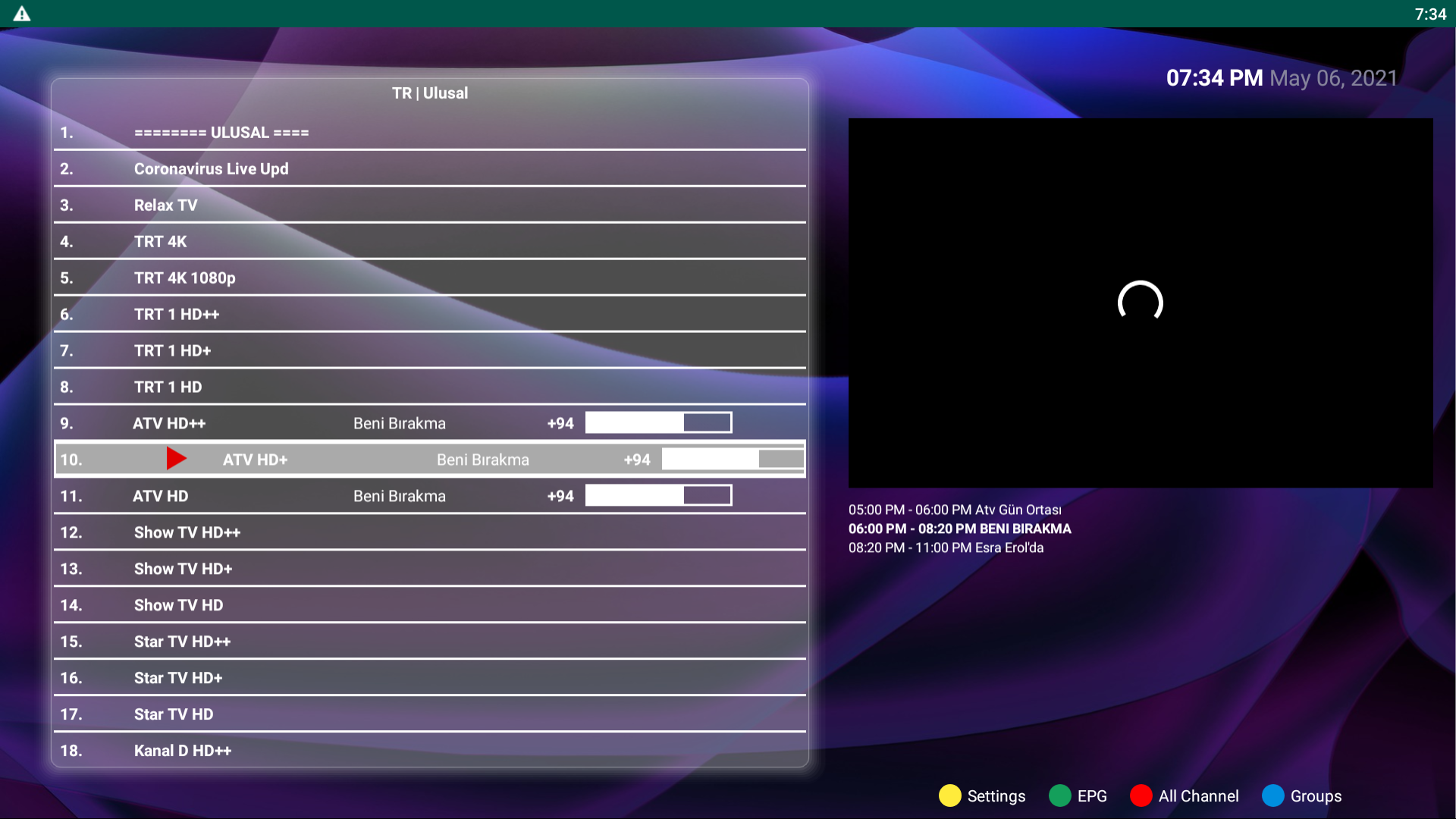The height and width of the screenshot is (819, 1456).
Task: Click +94 value on ATV HD+ row
Action: pyautogui.click(x=637, y=460)
